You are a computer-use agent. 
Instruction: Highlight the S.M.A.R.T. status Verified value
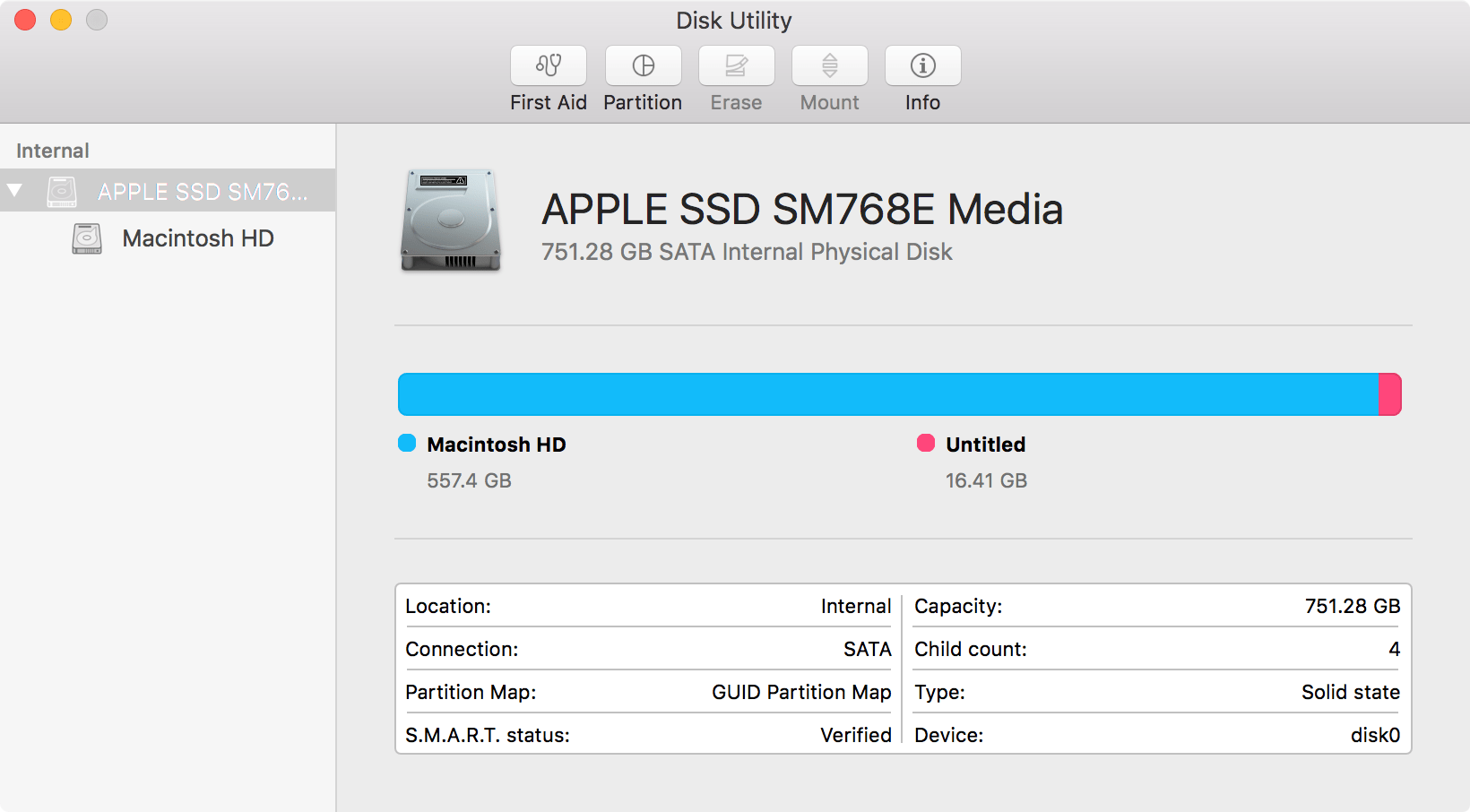pyautogui.click(x=855, y=735)
